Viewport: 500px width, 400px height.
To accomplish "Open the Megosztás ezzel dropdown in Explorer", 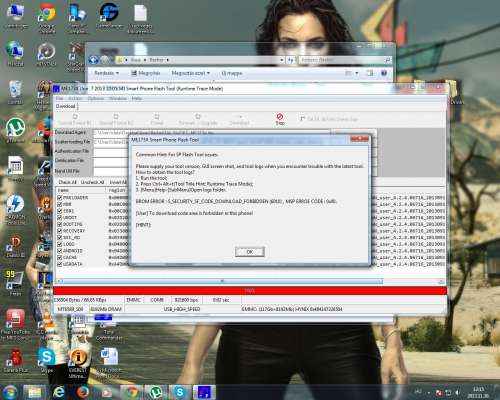I will click(191, 73).
